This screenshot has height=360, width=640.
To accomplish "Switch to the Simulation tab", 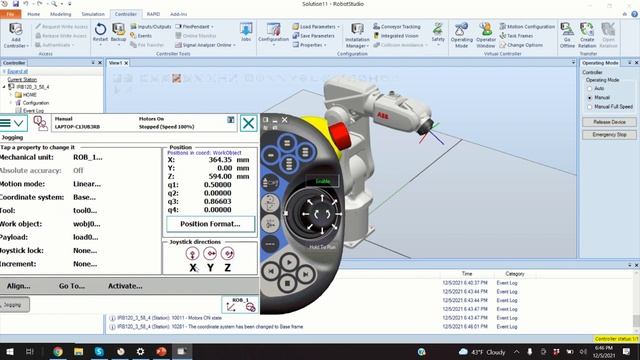I will pyautogui.click(x=93, y=14).
